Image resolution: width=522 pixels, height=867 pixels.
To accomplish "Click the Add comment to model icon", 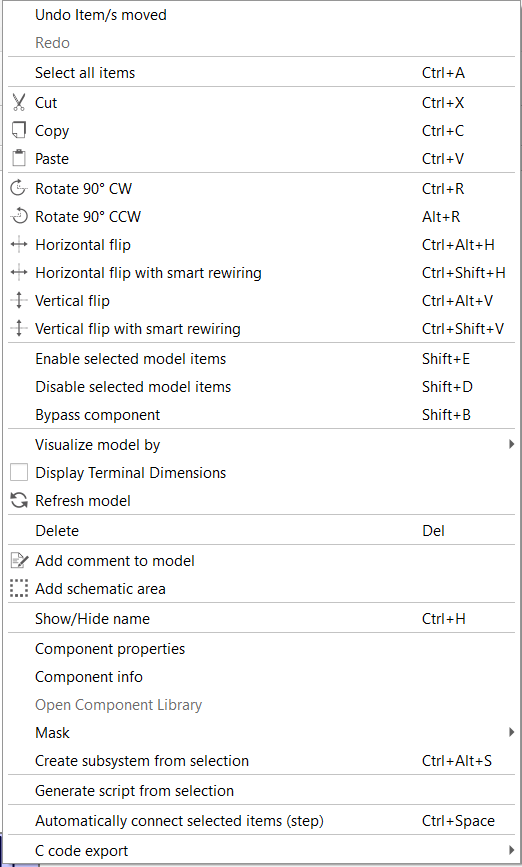I will click(19, 561).
